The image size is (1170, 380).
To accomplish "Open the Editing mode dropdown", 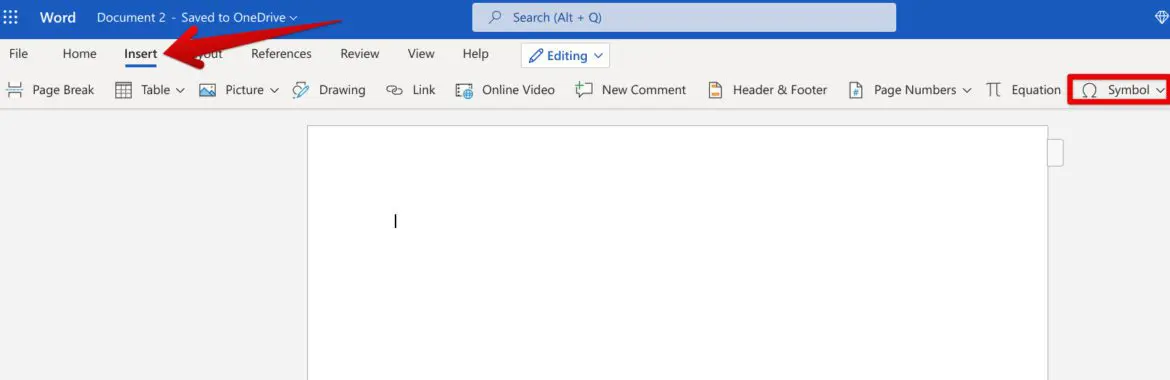I will (x=566, y=56).
